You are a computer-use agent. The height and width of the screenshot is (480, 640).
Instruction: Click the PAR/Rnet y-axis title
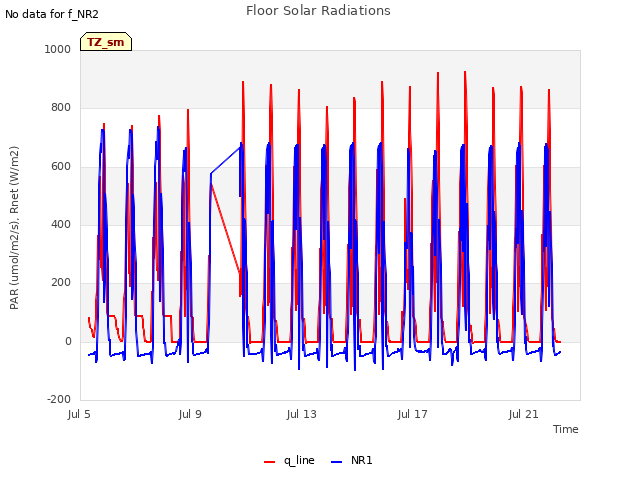point(14,228)
